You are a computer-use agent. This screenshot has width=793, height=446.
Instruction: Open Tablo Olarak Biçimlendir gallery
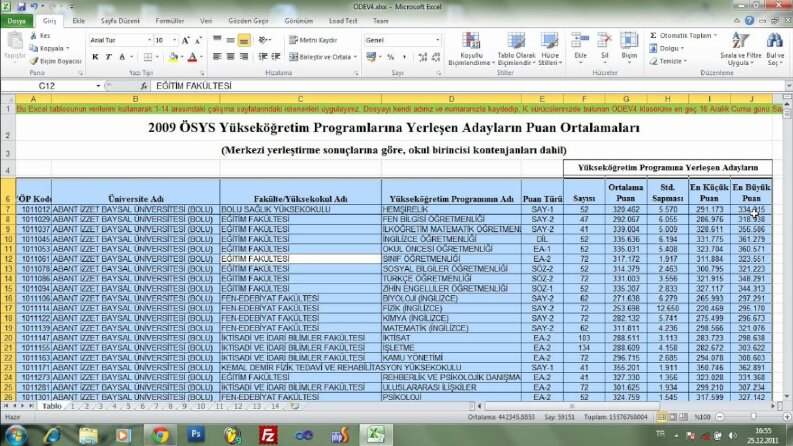[516, 49]
